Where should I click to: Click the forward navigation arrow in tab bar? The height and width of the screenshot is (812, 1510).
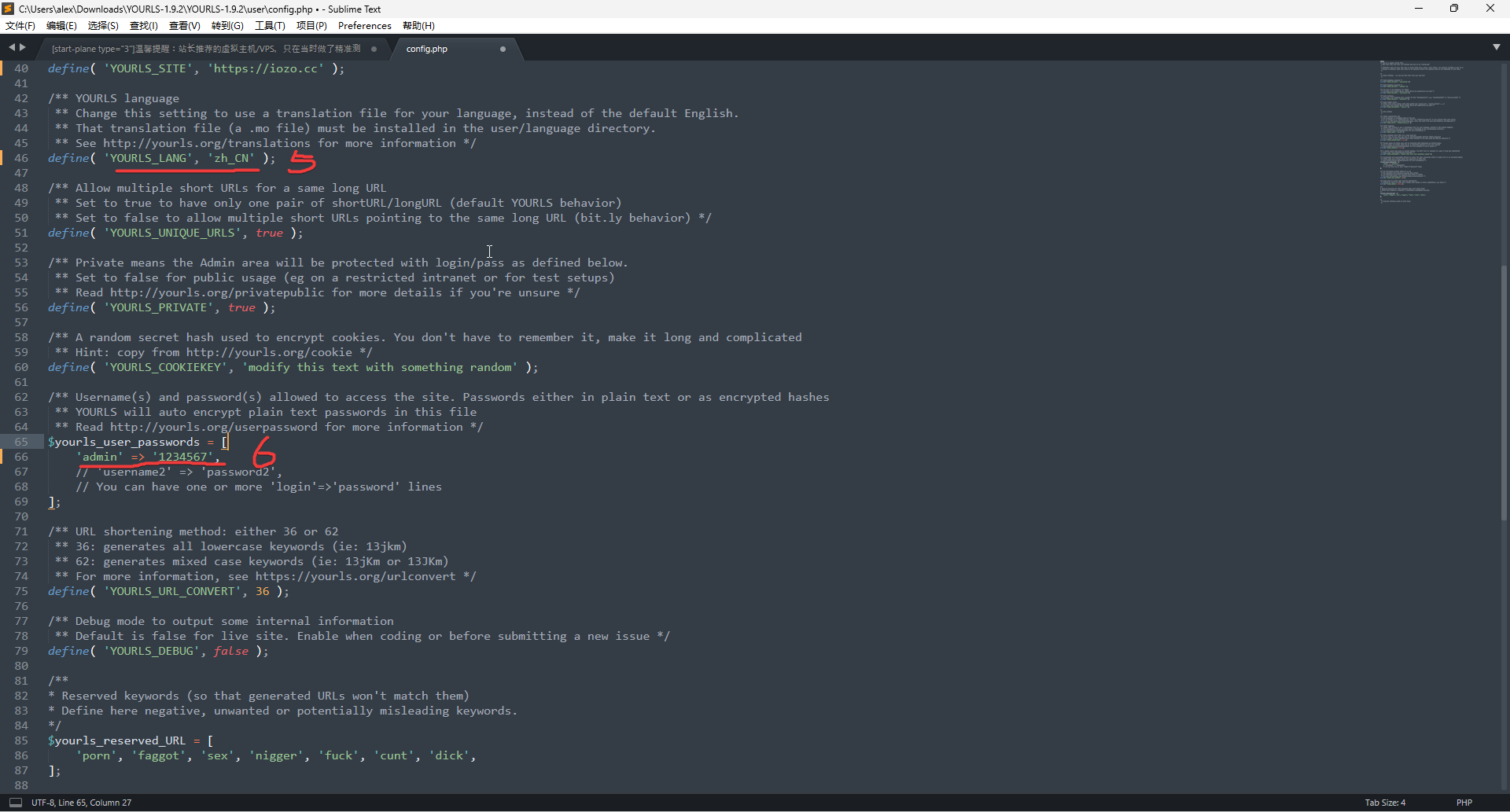point(23,48)
